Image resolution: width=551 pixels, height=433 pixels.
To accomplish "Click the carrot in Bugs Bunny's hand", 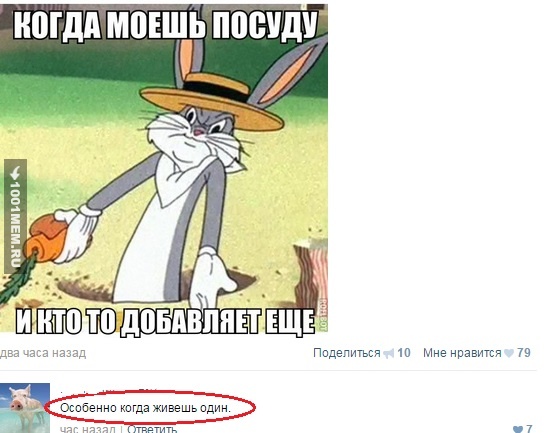I will coord(44,239).
